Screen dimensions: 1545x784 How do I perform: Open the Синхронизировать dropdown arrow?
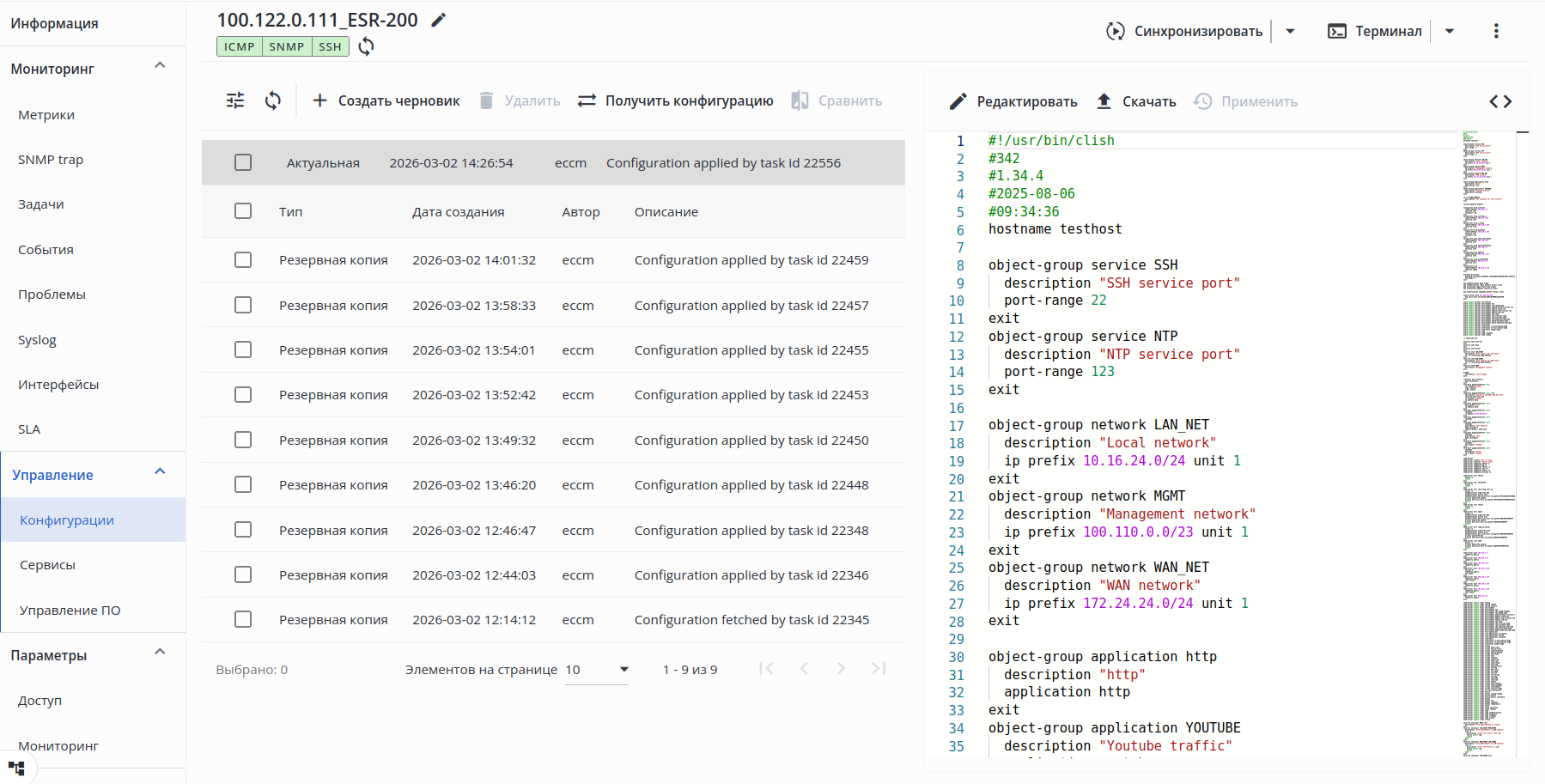[x=1290, y=31]
